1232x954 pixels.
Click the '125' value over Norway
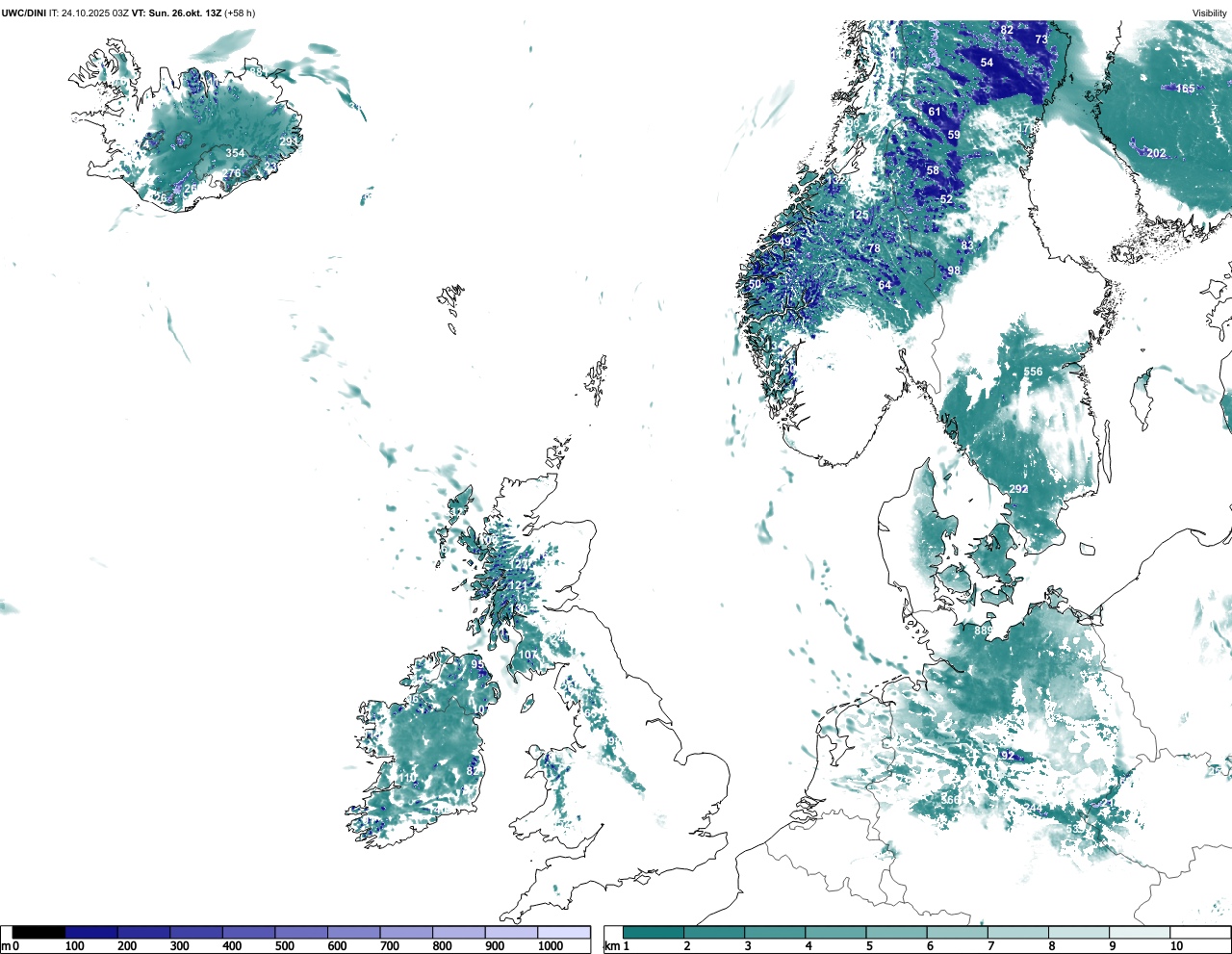[x=860, y=216]
